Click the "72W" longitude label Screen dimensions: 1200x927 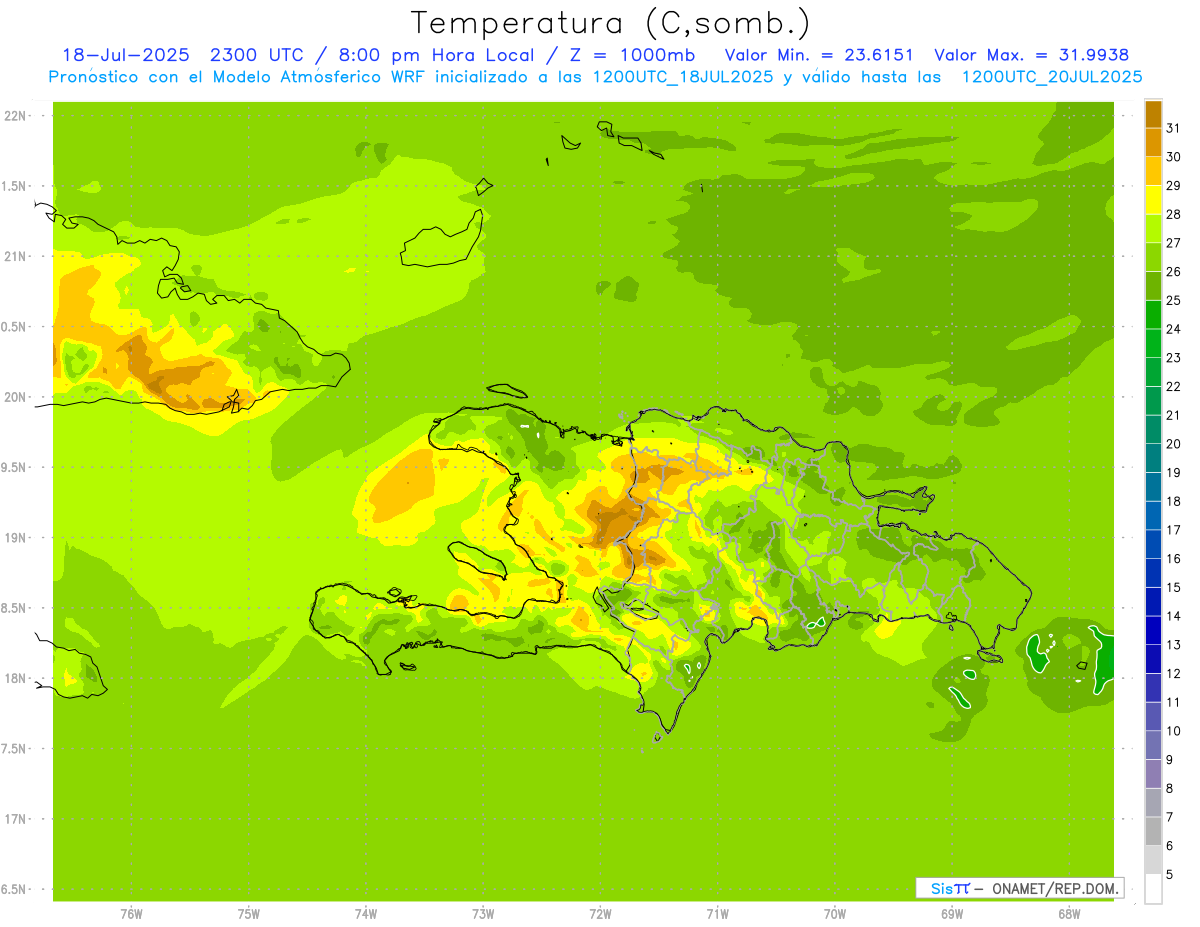(x=600, y=914)
